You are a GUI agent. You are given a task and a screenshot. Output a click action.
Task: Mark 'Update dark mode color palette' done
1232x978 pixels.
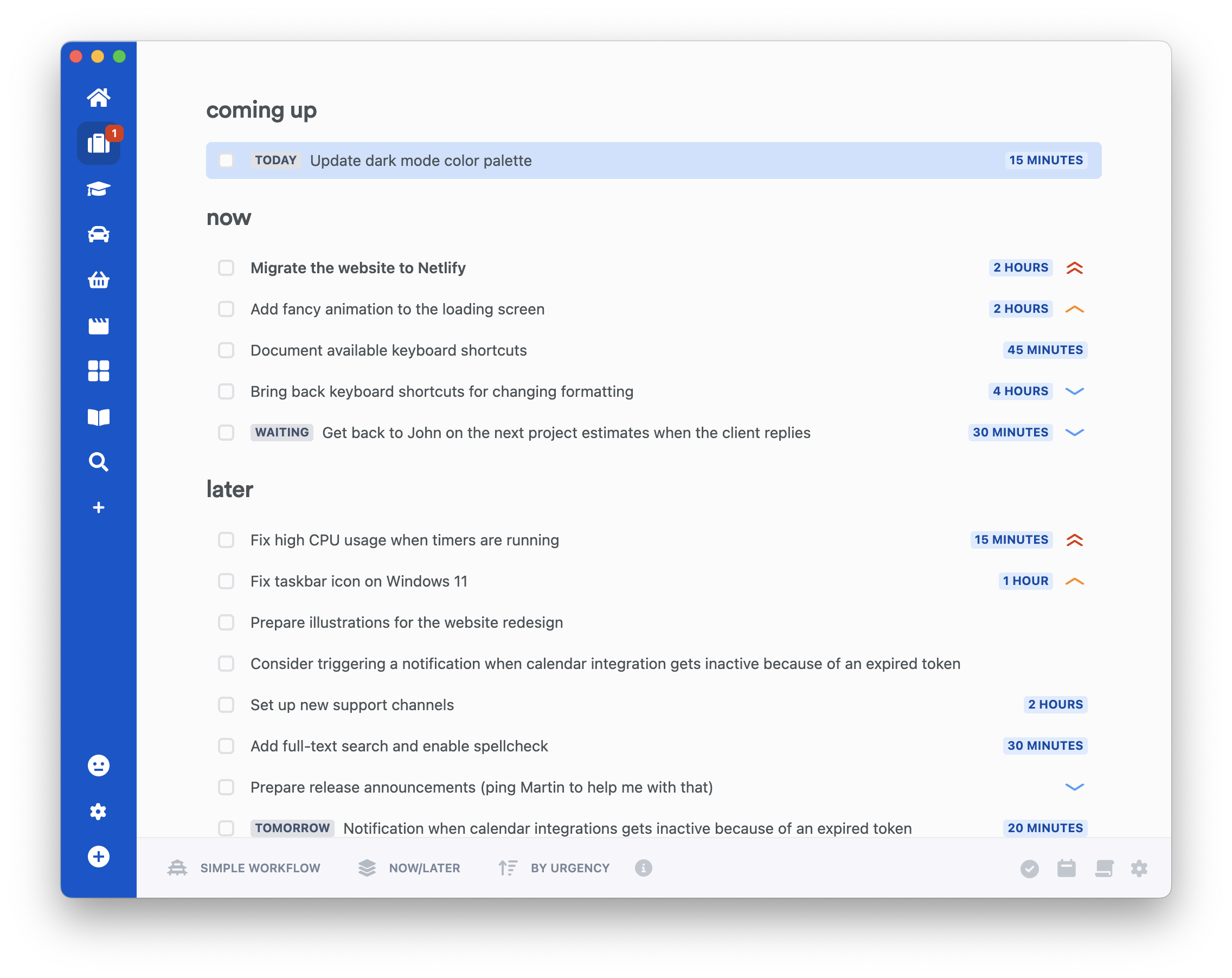click(226, 160)
